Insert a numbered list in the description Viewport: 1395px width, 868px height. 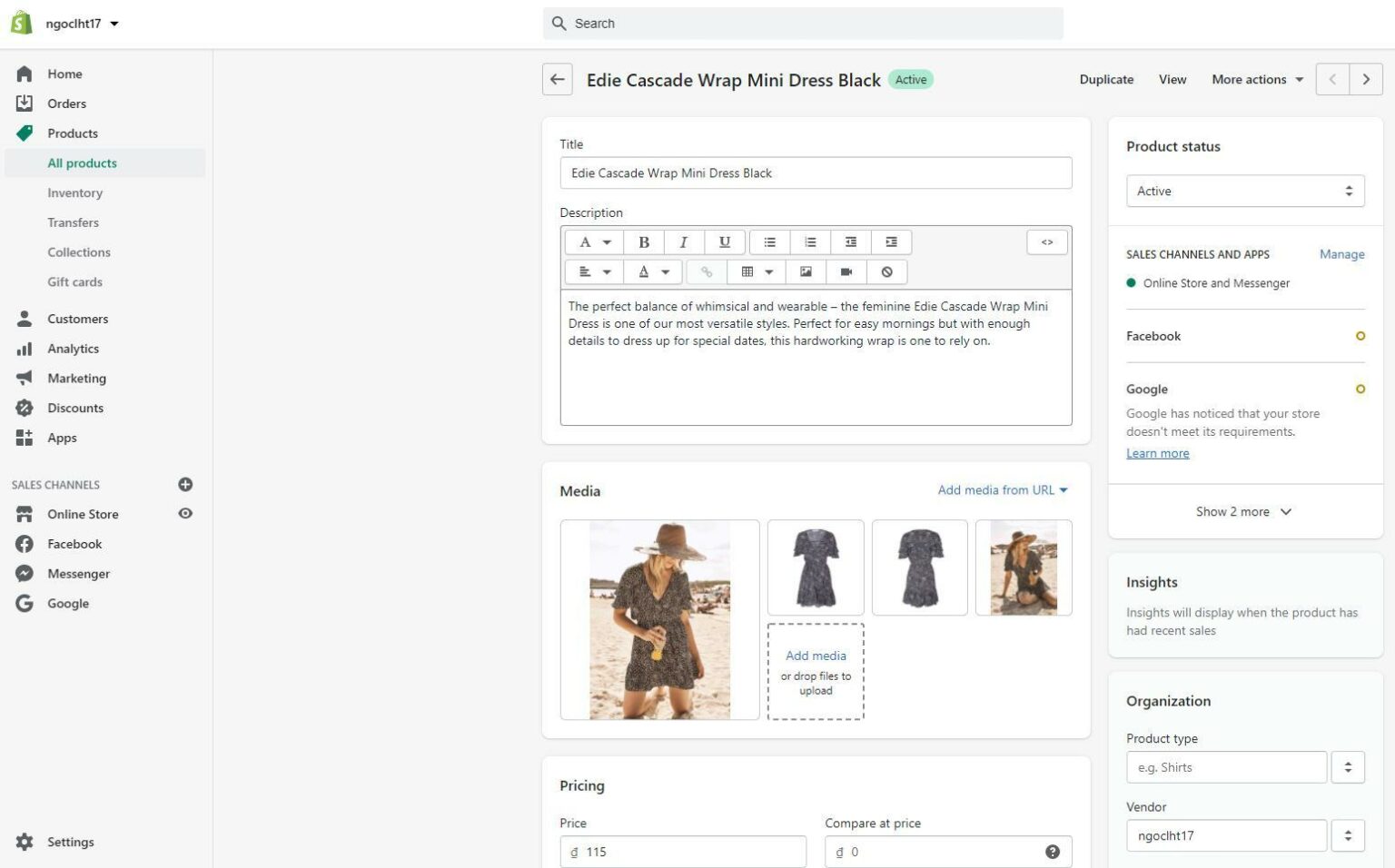pos(809,242)
